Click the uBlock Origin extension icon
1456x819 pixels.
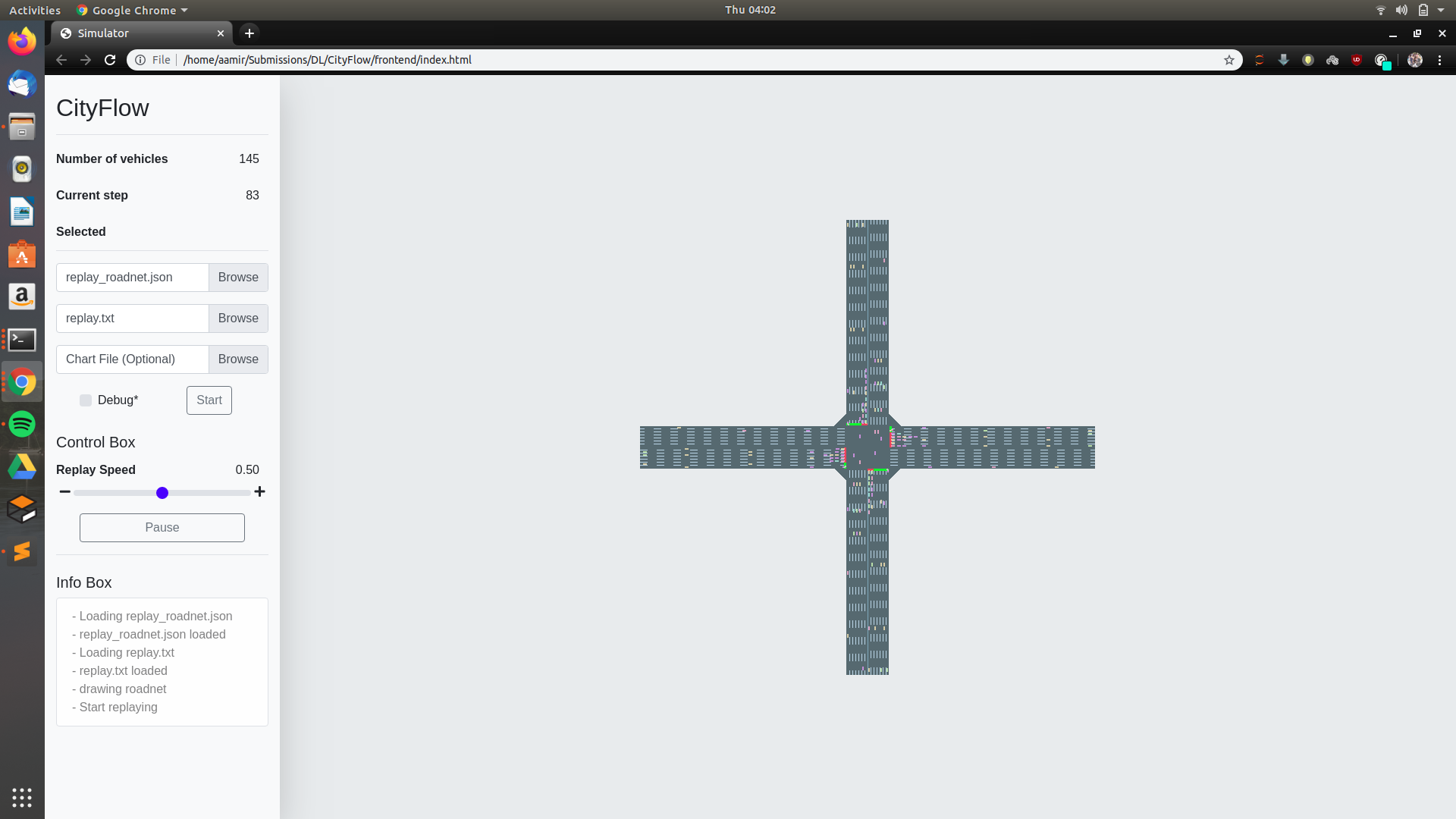[1357, 60]
